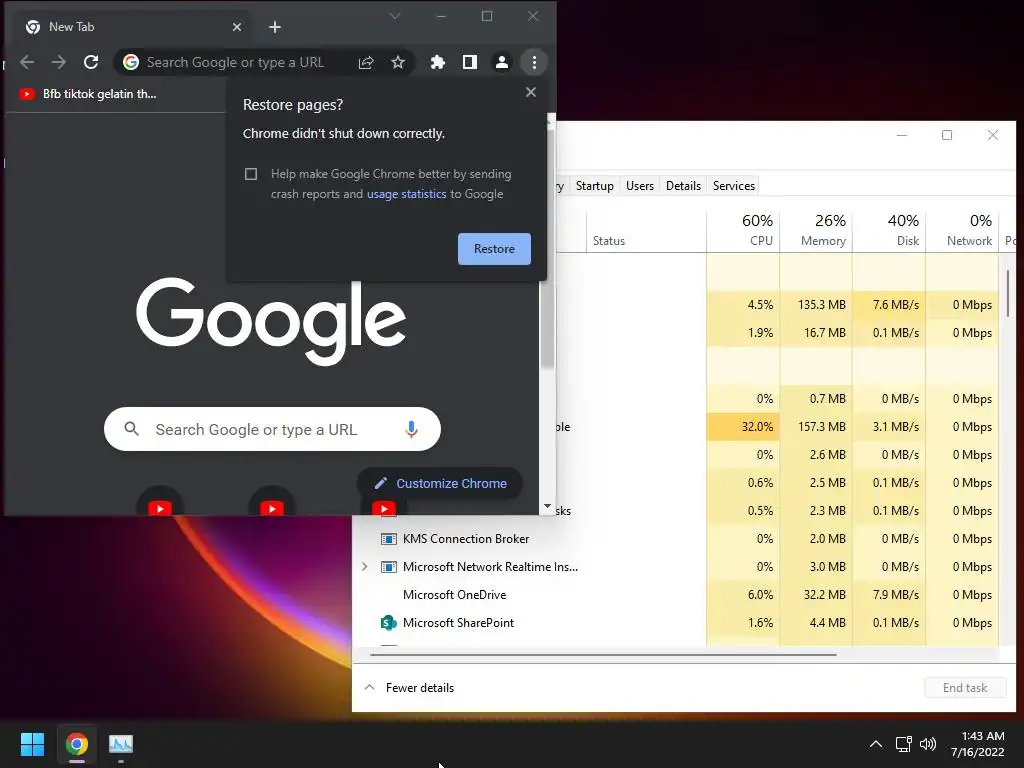Sort by Disk column header

pos(889,231)
